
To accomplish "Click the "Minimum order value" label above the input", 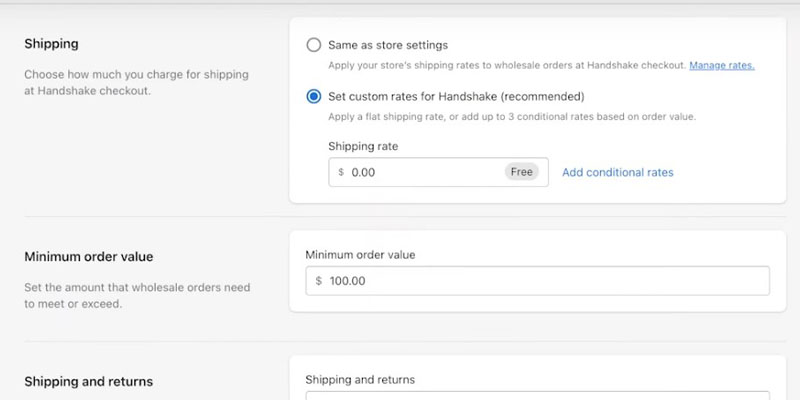I will (360, 255).
